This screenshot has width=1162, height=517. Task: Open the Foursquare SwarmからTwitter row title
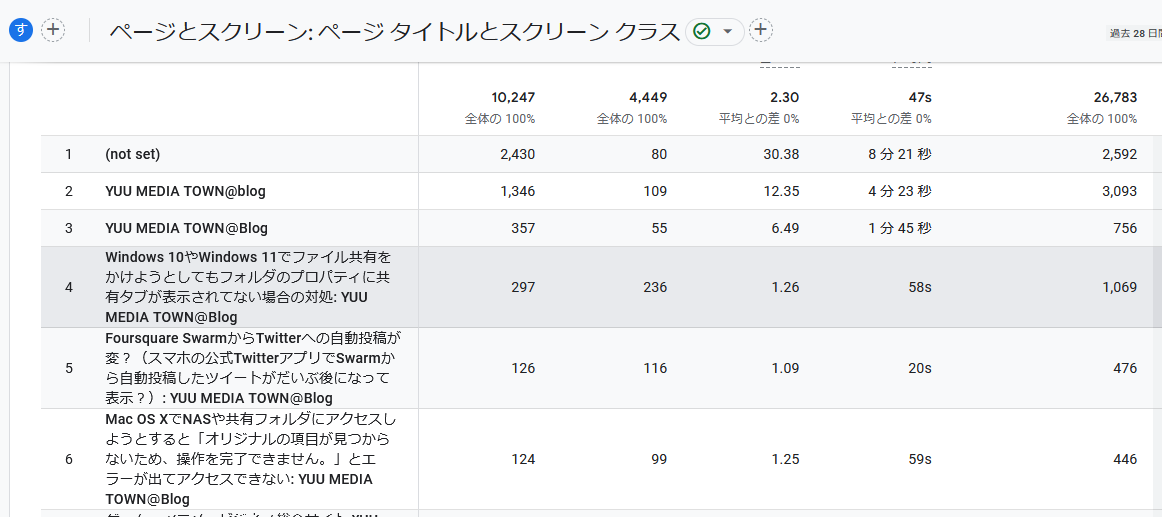253,368
